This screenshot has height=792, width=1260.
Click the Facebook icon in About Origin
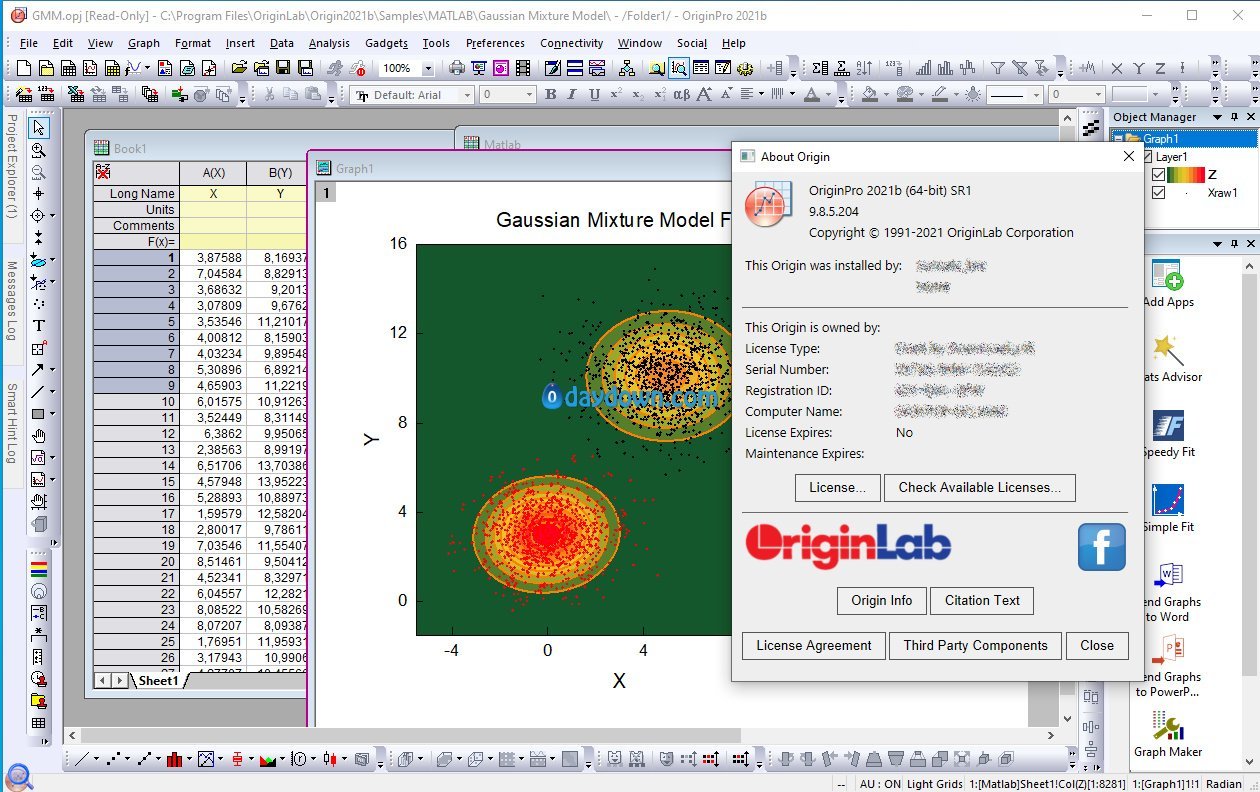pos(1101,547)
